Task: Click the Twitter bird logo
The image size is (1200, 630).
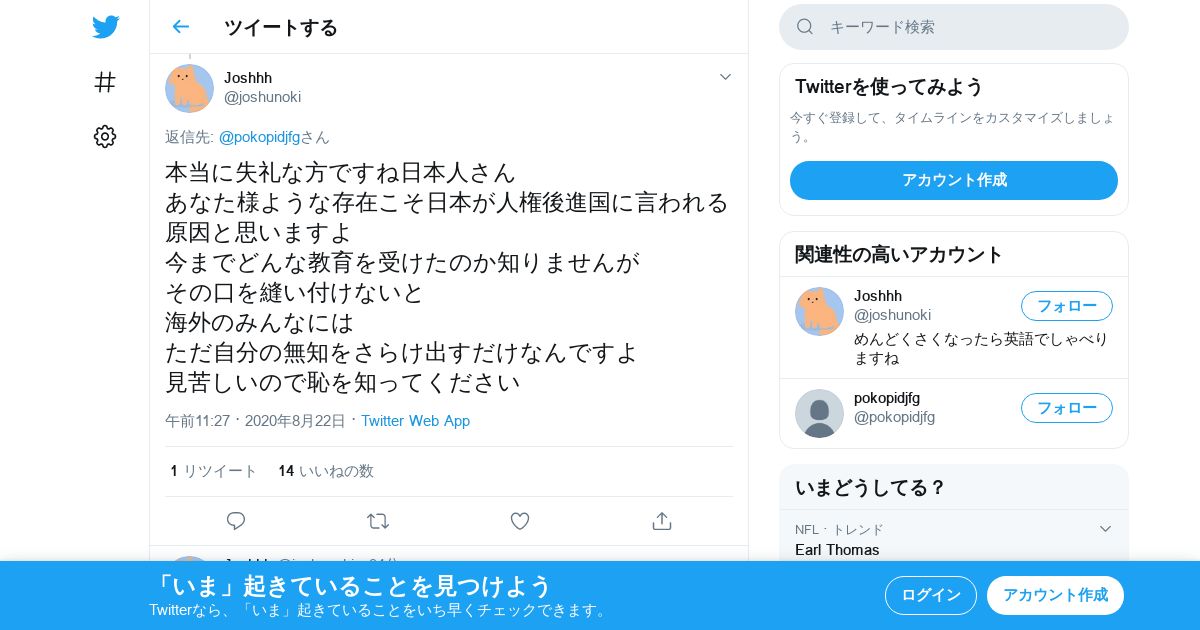Action: click(105, 27)
